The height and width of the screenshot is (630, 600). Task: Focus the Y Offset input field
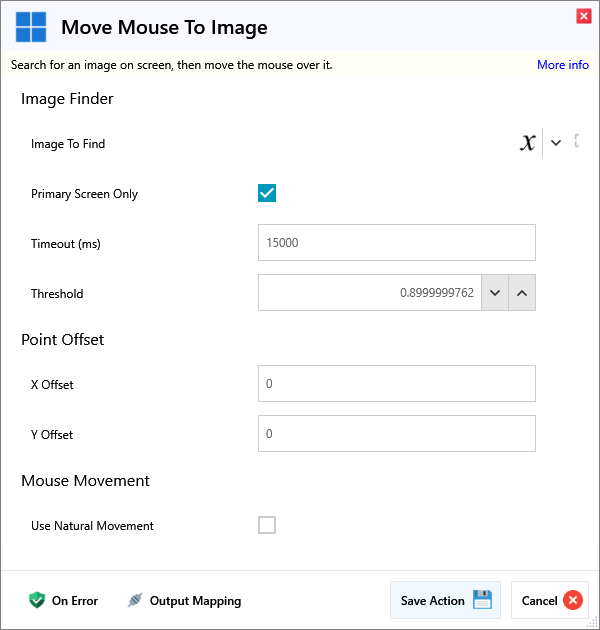click(x=396, y=434)
